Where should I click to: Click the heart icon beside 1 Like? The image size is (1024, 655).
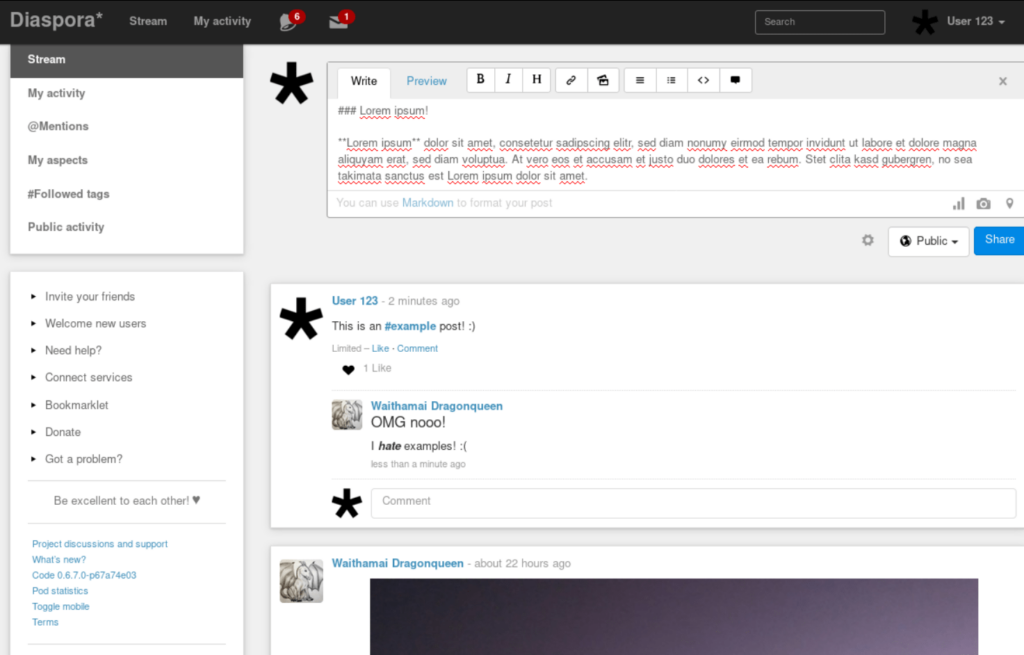pyautogui.click(x=348, y=370)
